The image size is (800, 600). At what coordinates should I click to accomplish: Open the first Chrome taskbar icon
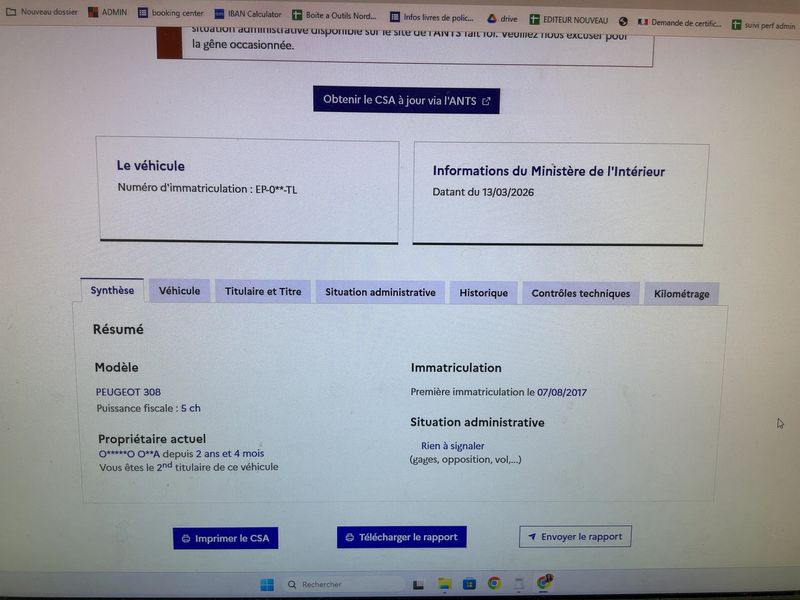tap(494, 584)
